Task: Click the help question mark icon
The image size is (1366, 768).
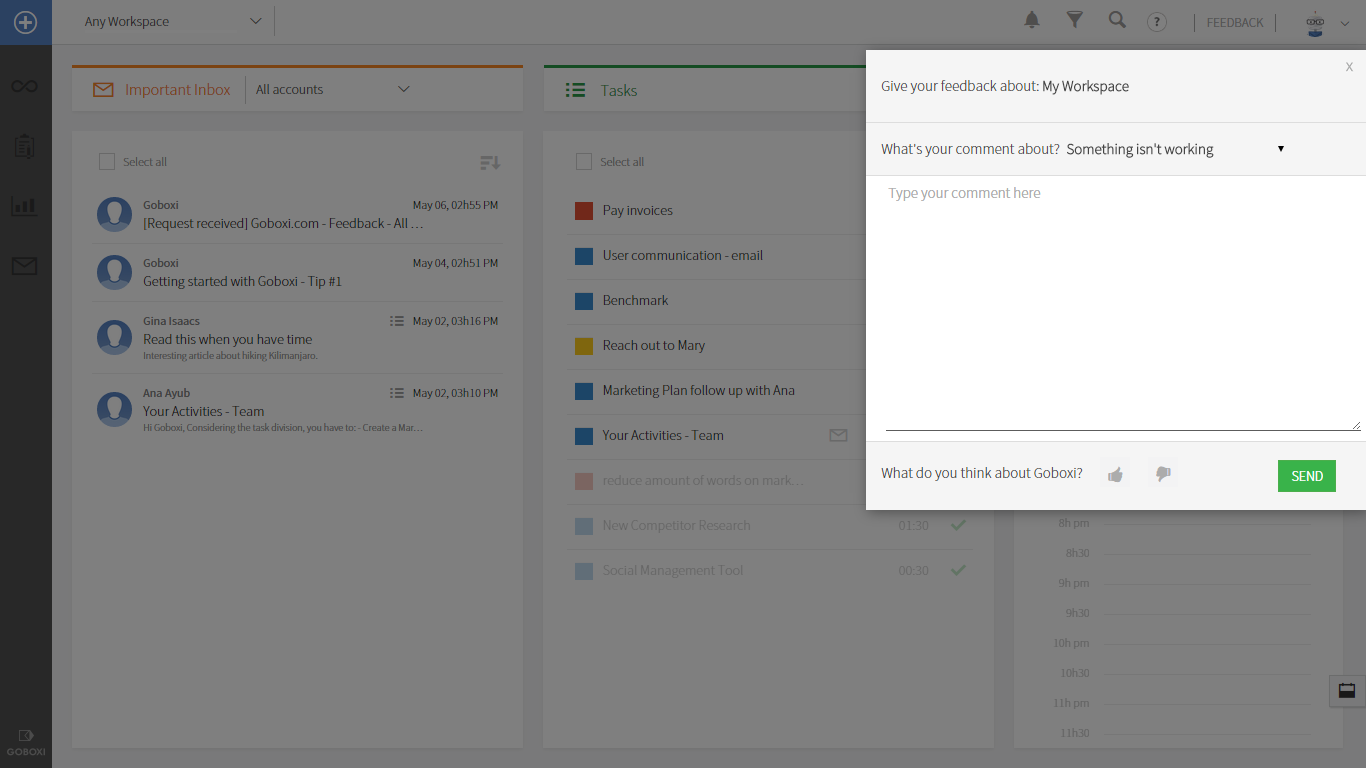Action: (1156, 22)
